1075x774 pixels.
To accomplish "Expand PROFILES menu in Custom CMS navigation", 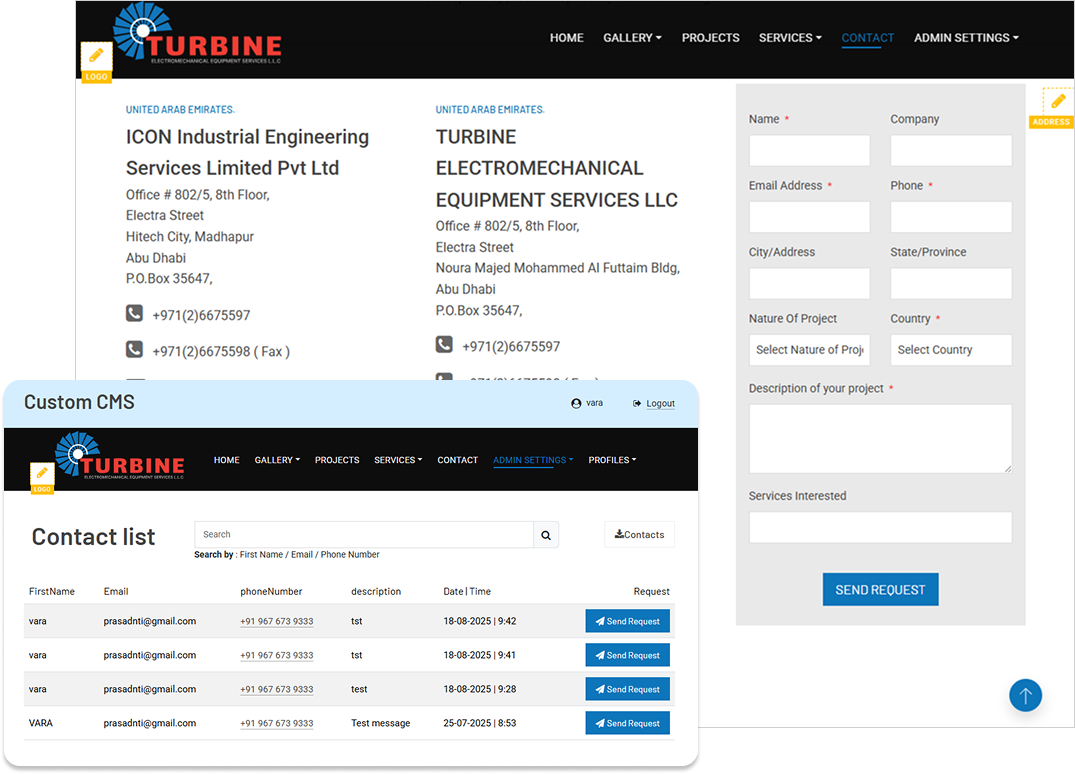I will point(612,460).
